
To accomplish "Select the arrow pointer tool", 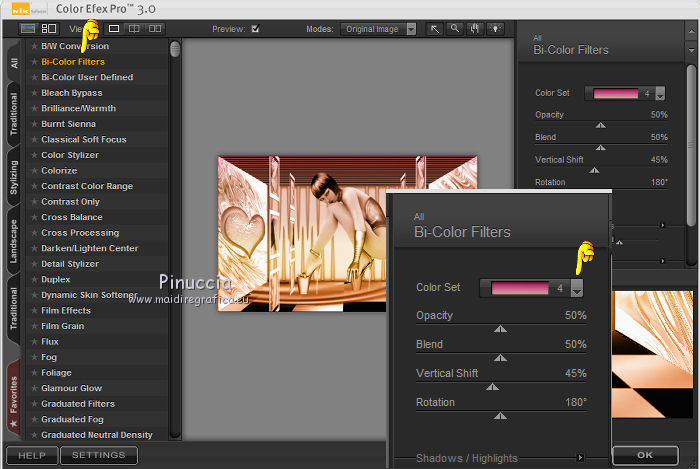I will click(x=436, y=29).
